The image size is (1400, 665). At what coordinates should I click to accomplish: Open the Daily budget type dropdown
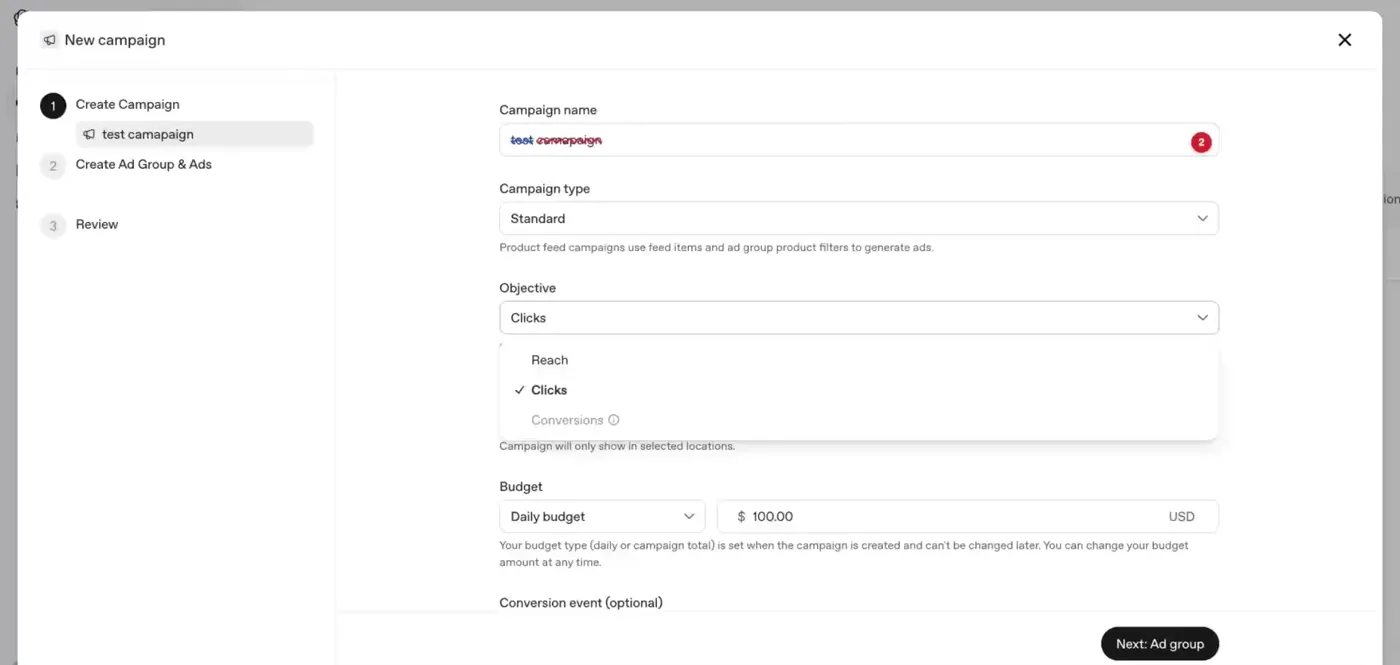click(602, 516)
